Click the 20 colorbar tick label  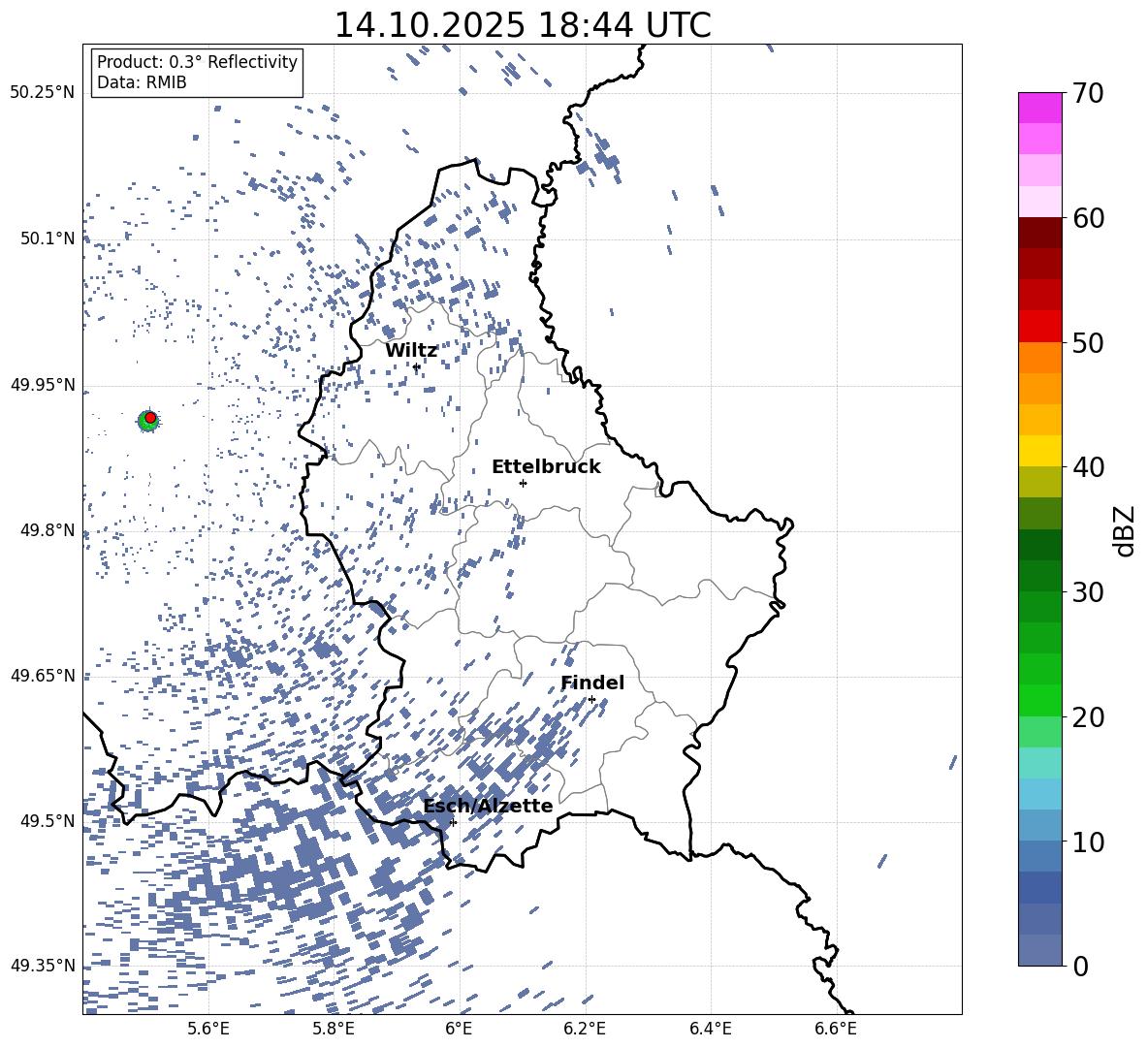coord(1088,717)
